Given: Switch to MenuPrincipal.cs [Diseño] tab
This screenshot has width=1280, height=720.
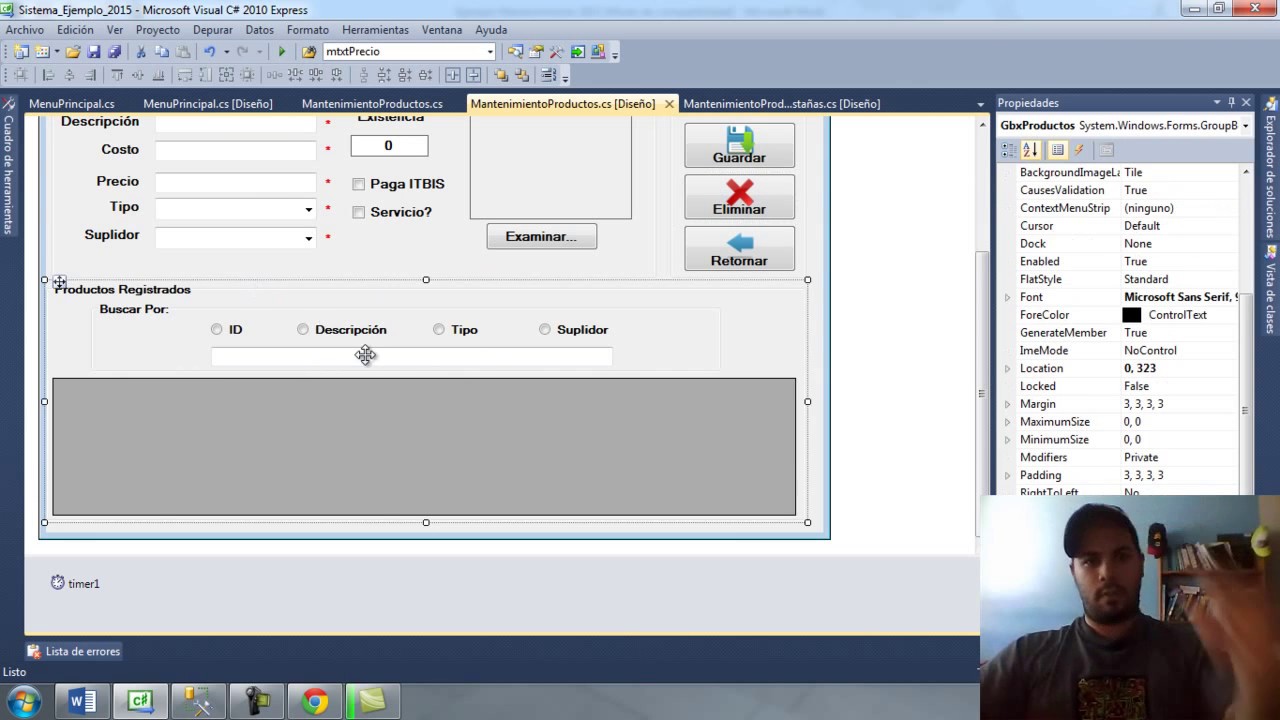Looking at the screenshot, I should 208,103.
